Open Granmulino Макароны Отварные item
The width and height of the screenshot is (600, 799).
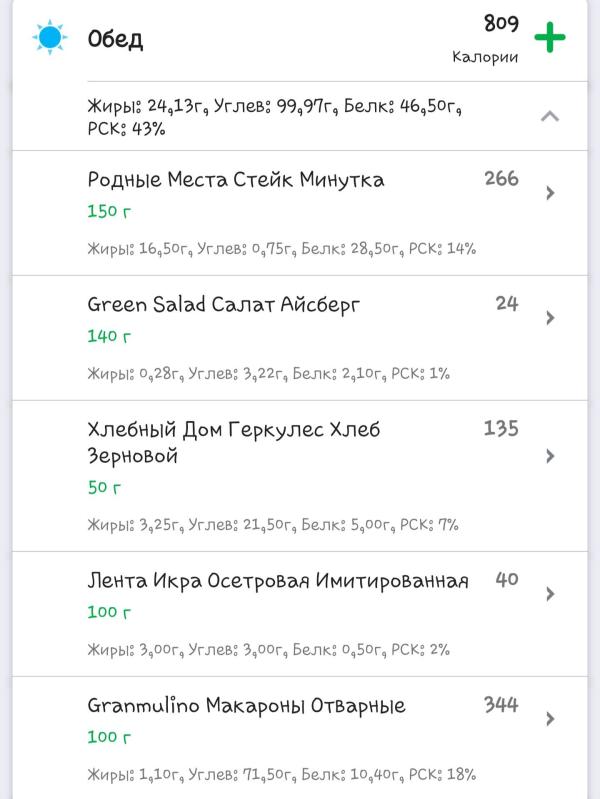246,706
